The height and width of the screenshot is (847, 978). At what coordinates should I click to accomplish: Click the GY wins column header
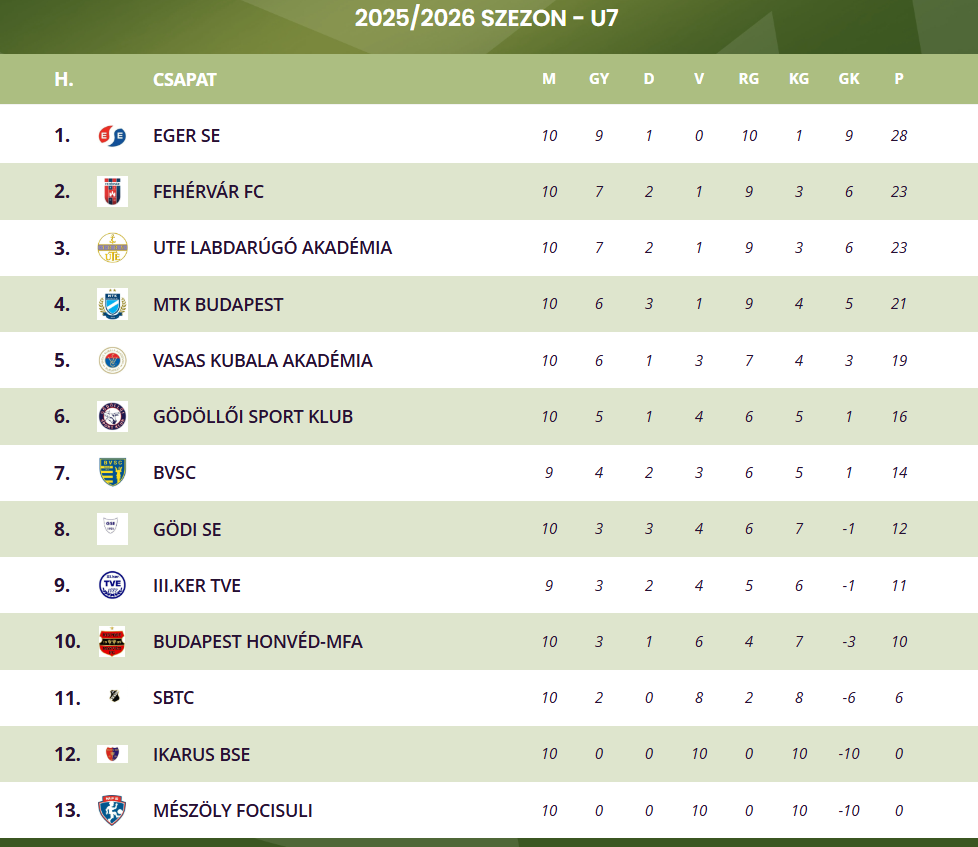(x=599, y=79)
